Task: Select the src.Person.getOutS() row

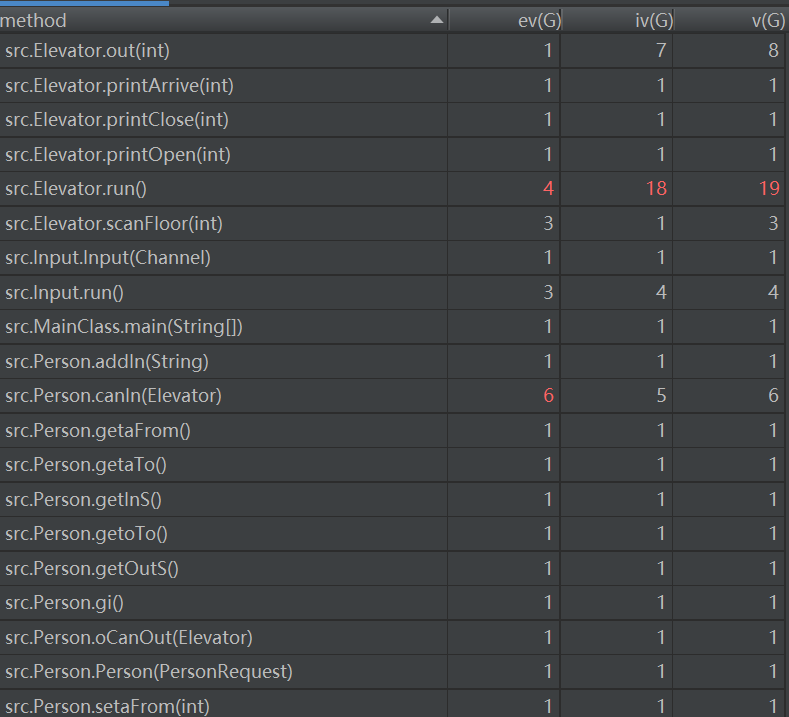Action: click(x=392, y=568)
